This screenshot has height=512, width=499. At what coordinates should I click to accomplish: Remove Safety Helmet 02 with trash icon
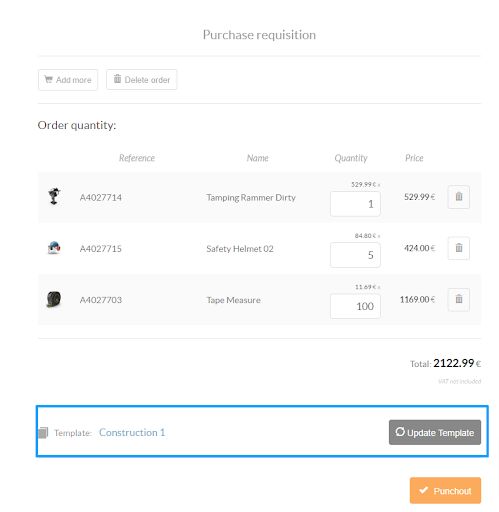point(459,248)
